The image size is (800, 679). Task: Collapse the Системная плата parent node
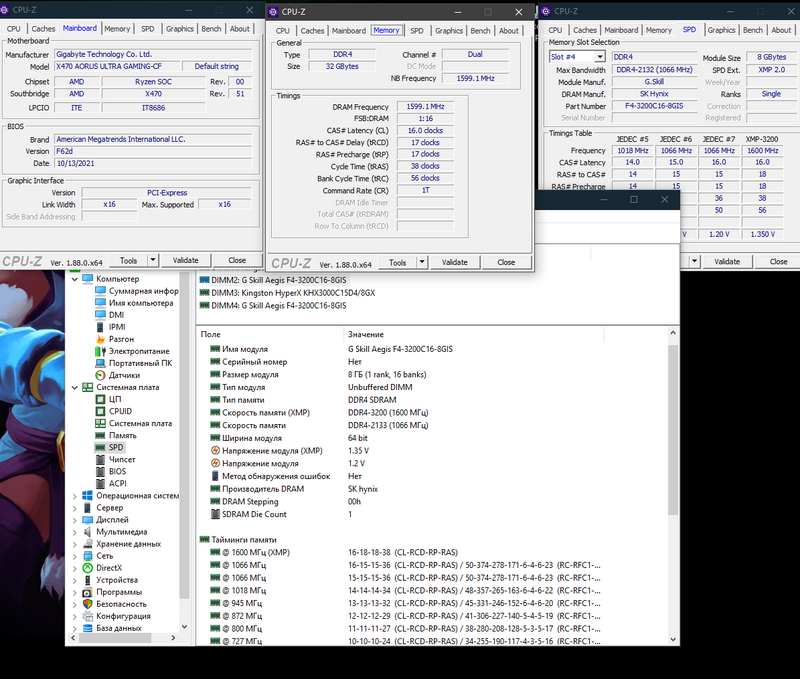[x=74, y=387]
